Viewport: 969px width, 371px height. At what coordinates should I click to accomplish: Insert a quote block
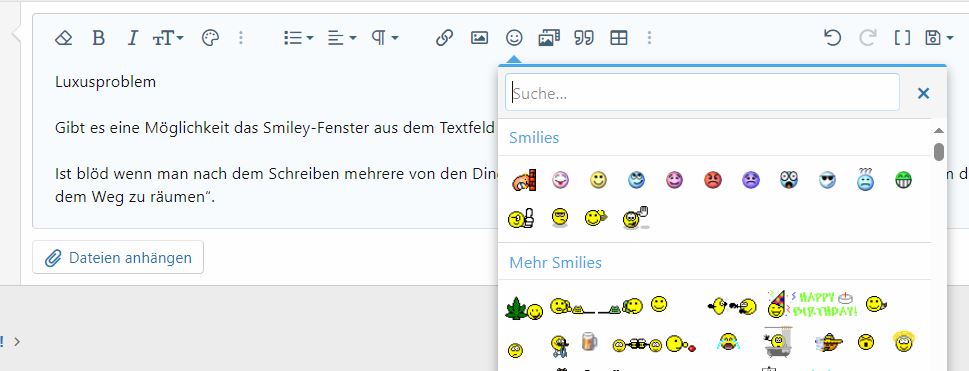(x=584, y=38)
